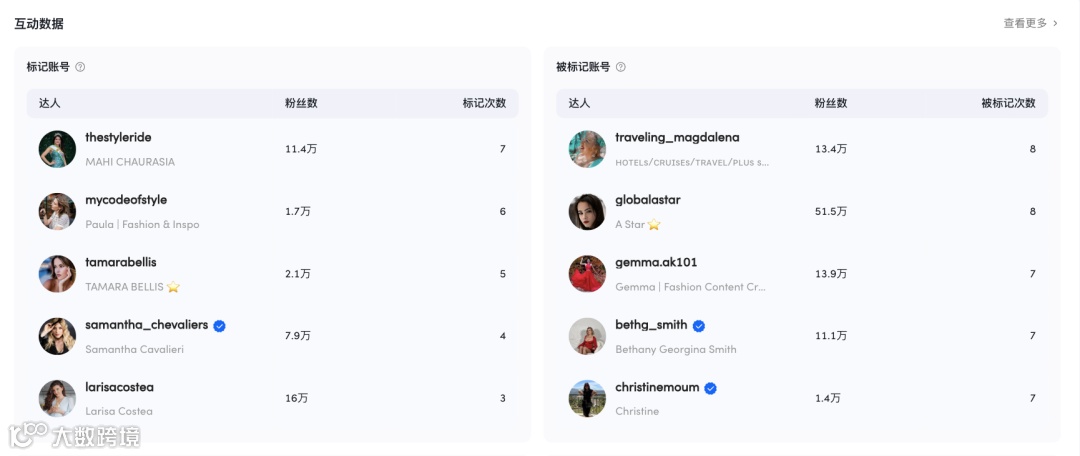
Task: Click 被标记次数 column header
Action: coord(1008,103)
